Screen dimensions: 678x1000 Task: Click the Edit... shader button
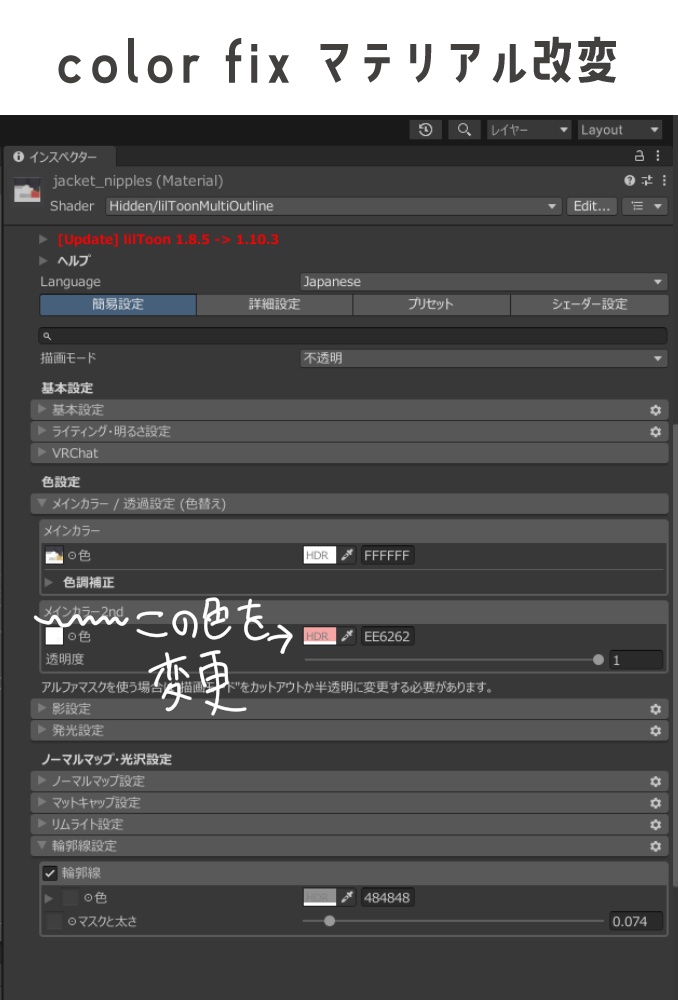[x=592, y=206]
